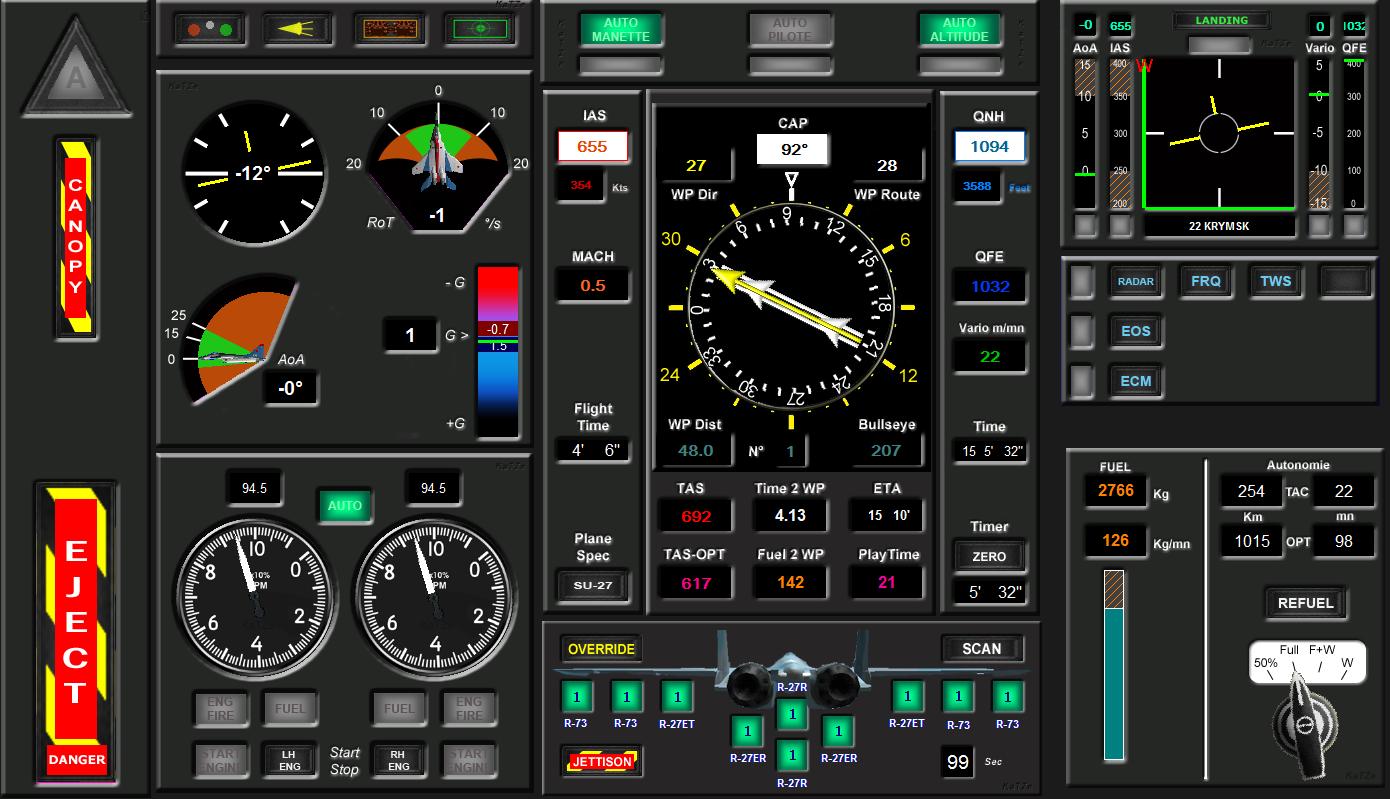Select the center R-27R pylon indicator
The image size is (1390, 799).
(792, 715)
